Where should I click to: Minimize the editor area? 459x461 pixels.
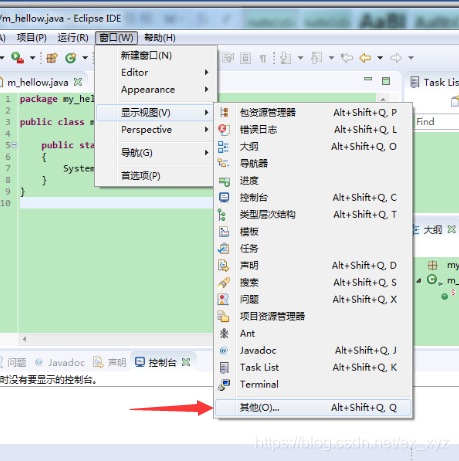point(368,79)
